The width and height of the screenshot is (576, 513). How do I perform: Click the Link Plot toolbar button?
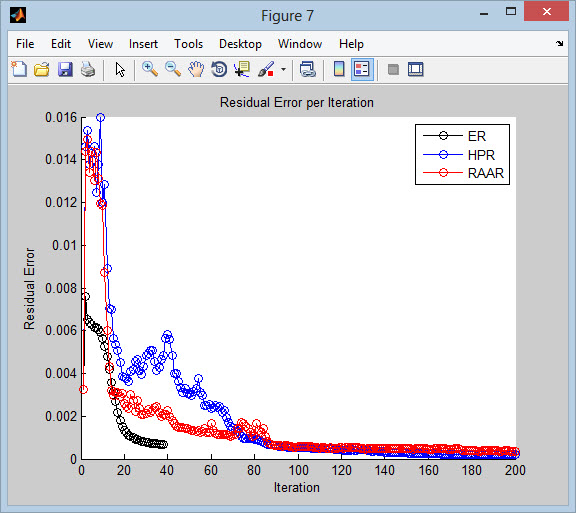[x=307, y=69]
